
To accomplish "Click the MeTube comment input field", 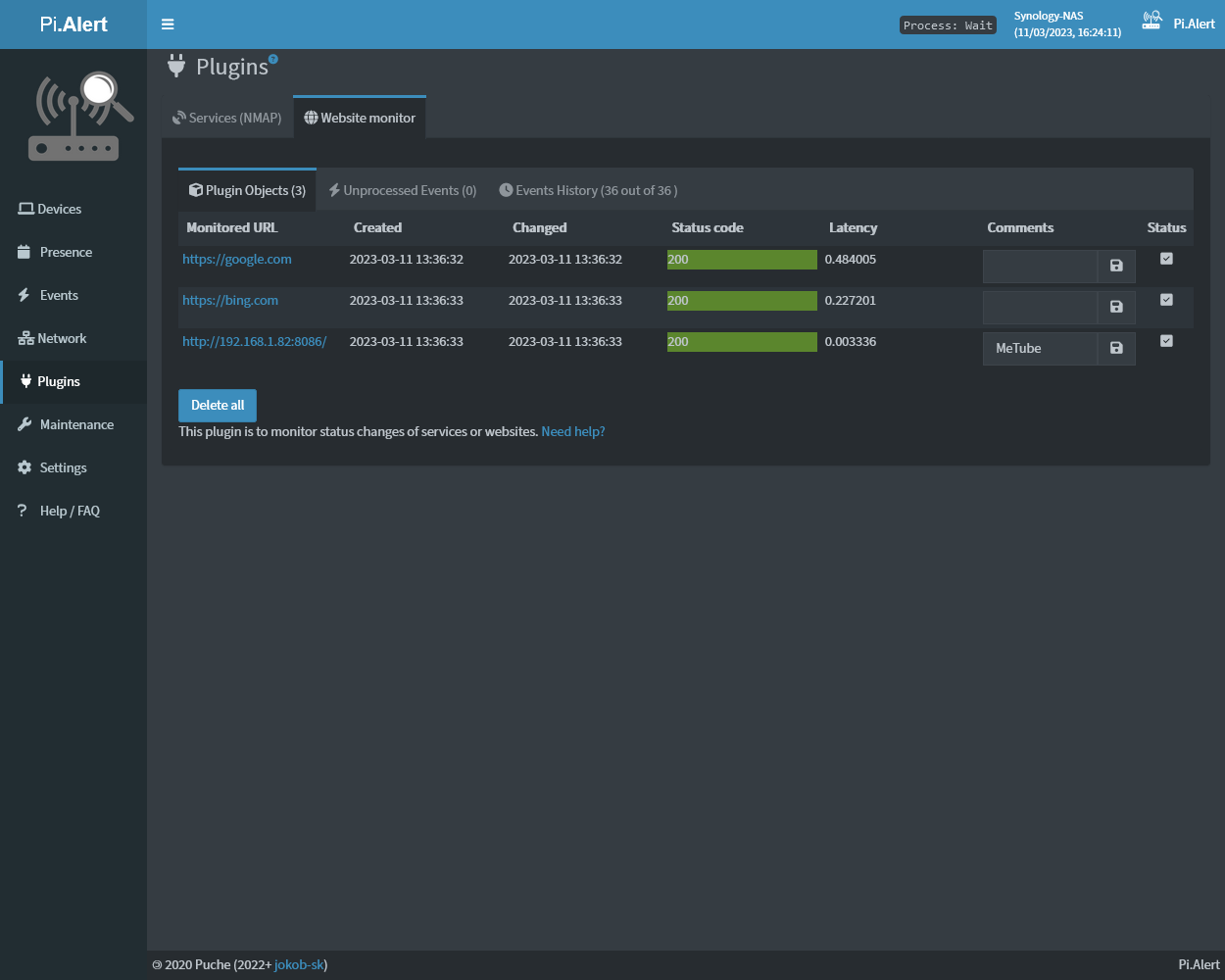I will 1040,348.
